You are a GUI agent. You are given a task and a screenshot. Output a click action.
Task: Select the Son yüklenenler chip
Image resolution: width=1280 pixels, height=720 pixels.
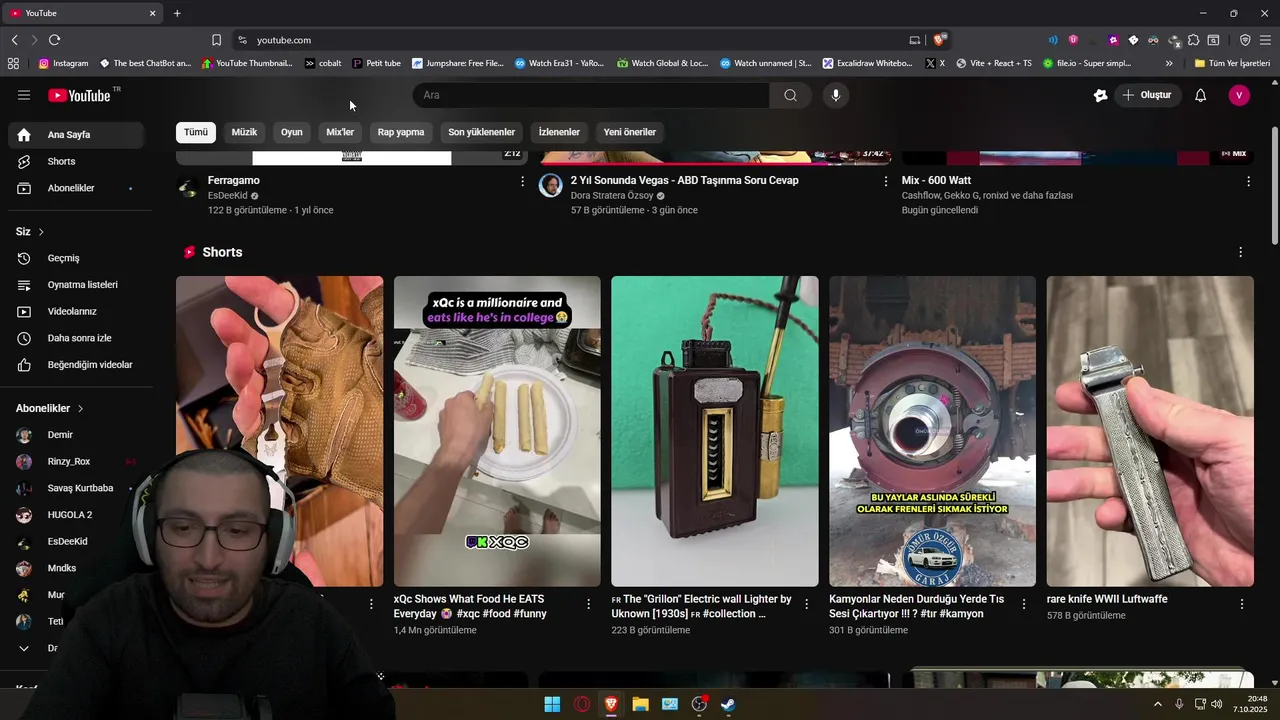(x=481, y=132)
